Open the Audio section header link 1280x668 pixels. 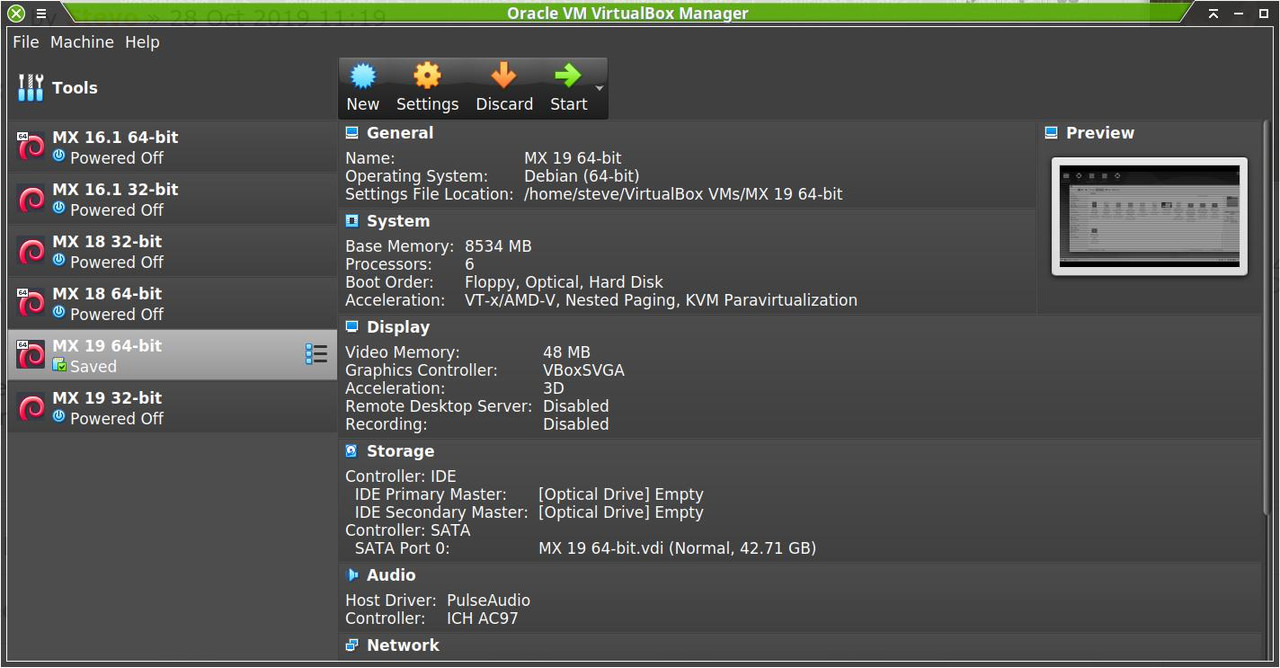tap(391, 575)
